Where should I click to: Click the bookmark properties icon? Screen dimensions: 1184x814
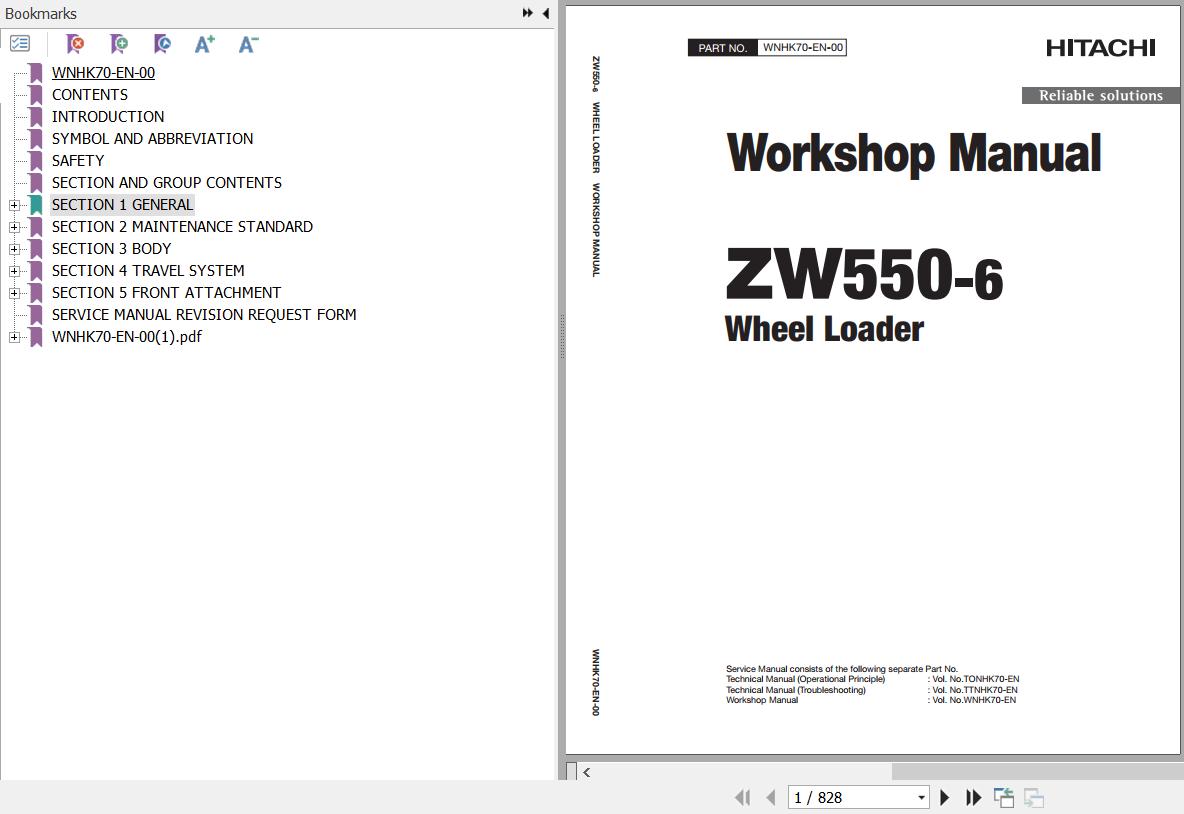(x=162, y=44)
